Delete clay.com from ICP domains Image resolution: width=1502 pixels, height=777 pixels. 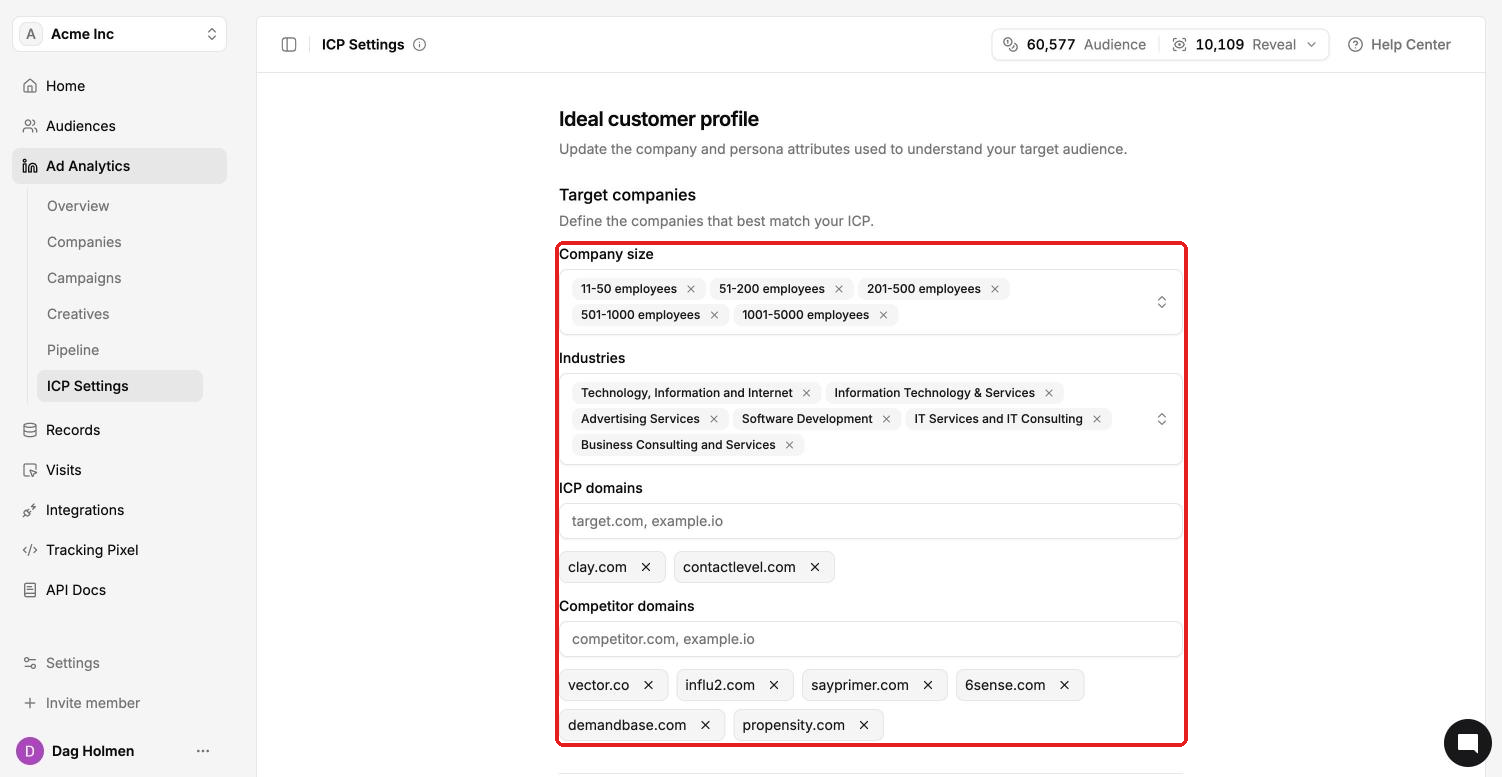tap(646, 567)
